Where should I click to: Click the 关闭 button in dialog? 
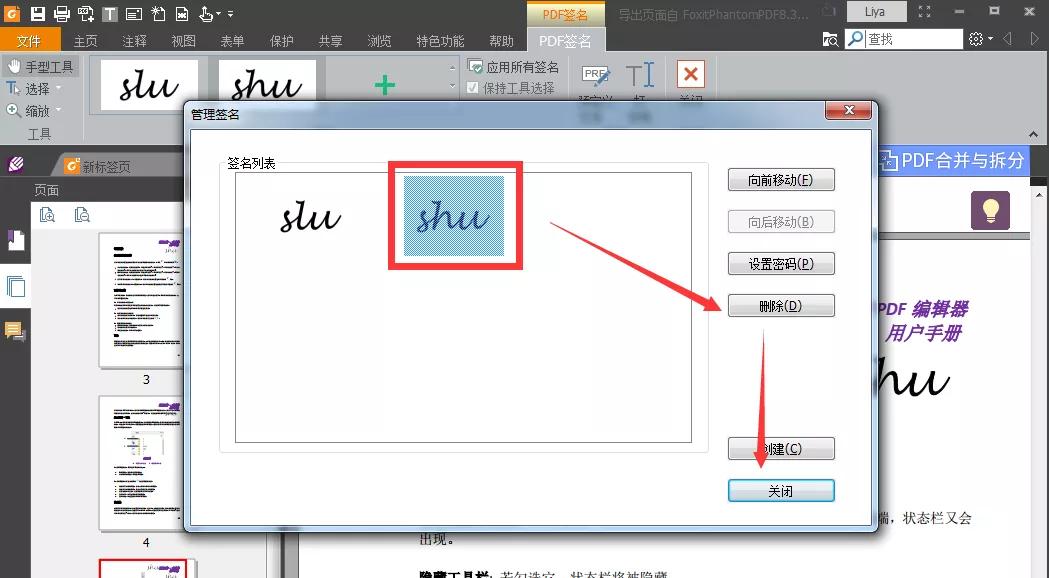click(781, 490)
